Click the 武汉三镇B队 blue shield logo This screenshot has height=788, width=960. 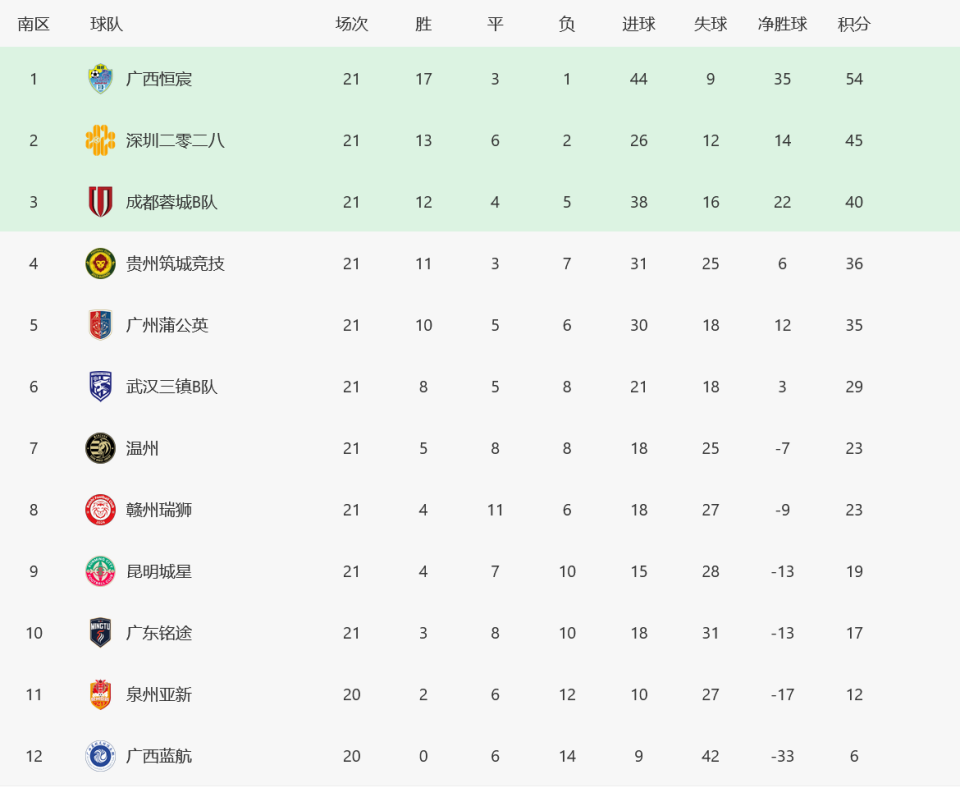tap(100, 386)
